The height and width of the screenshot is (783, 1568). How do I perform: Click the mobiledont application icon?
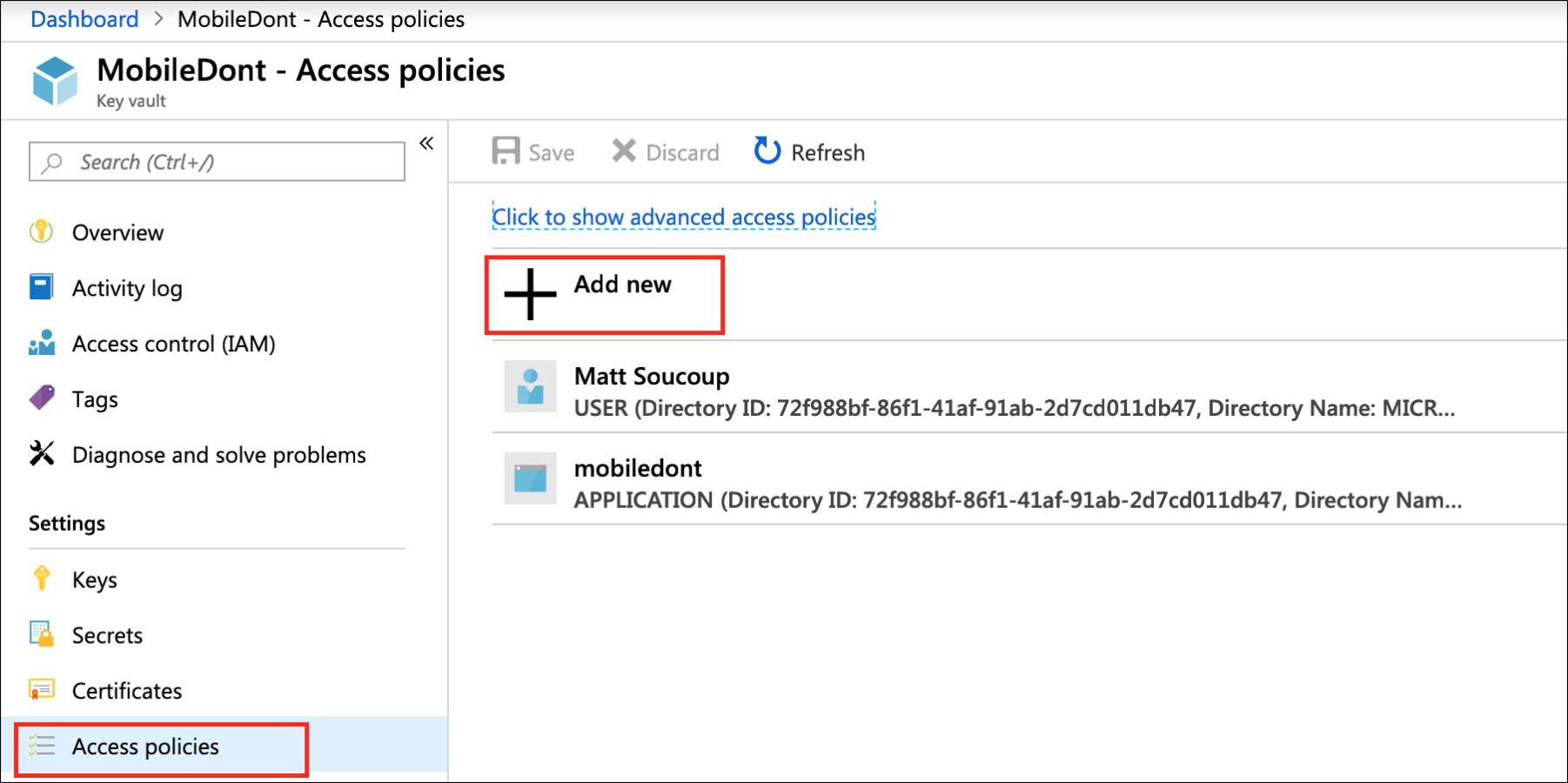pos(530,478)
